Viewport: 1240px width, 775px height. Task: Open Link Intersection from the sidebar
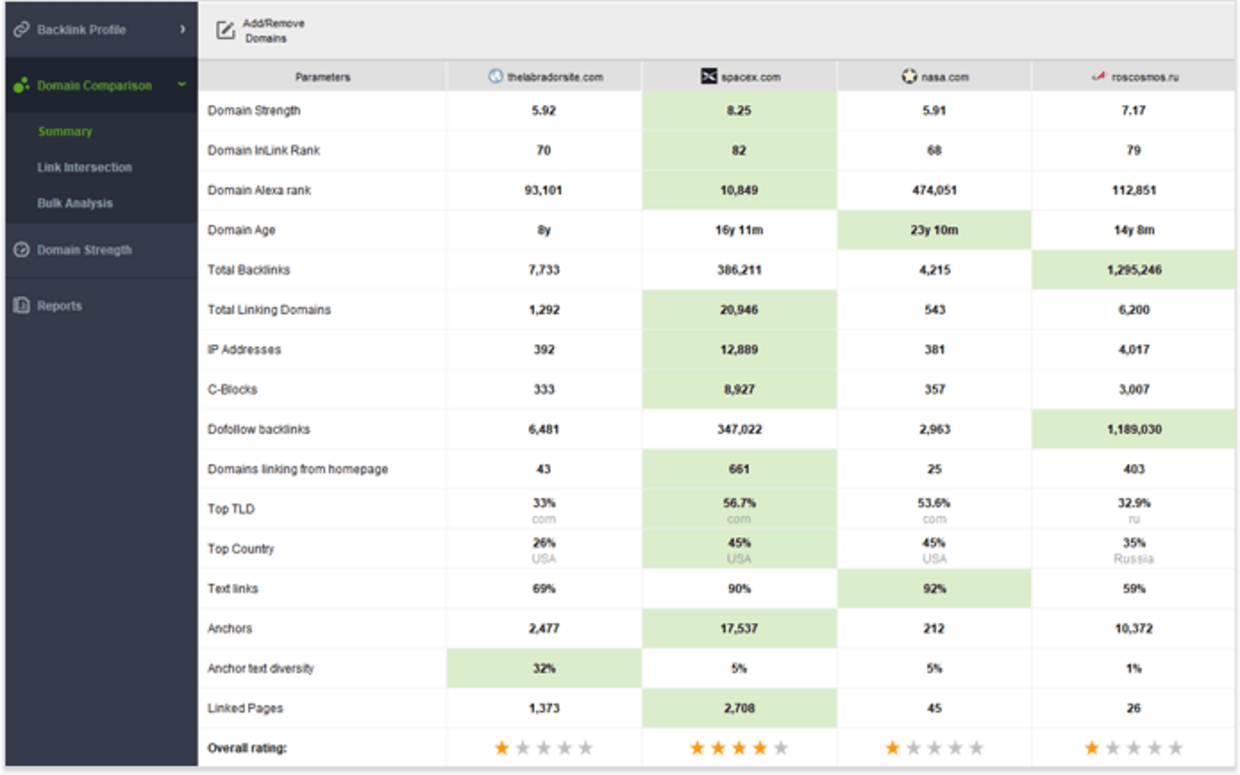click(x=86, y=167)
